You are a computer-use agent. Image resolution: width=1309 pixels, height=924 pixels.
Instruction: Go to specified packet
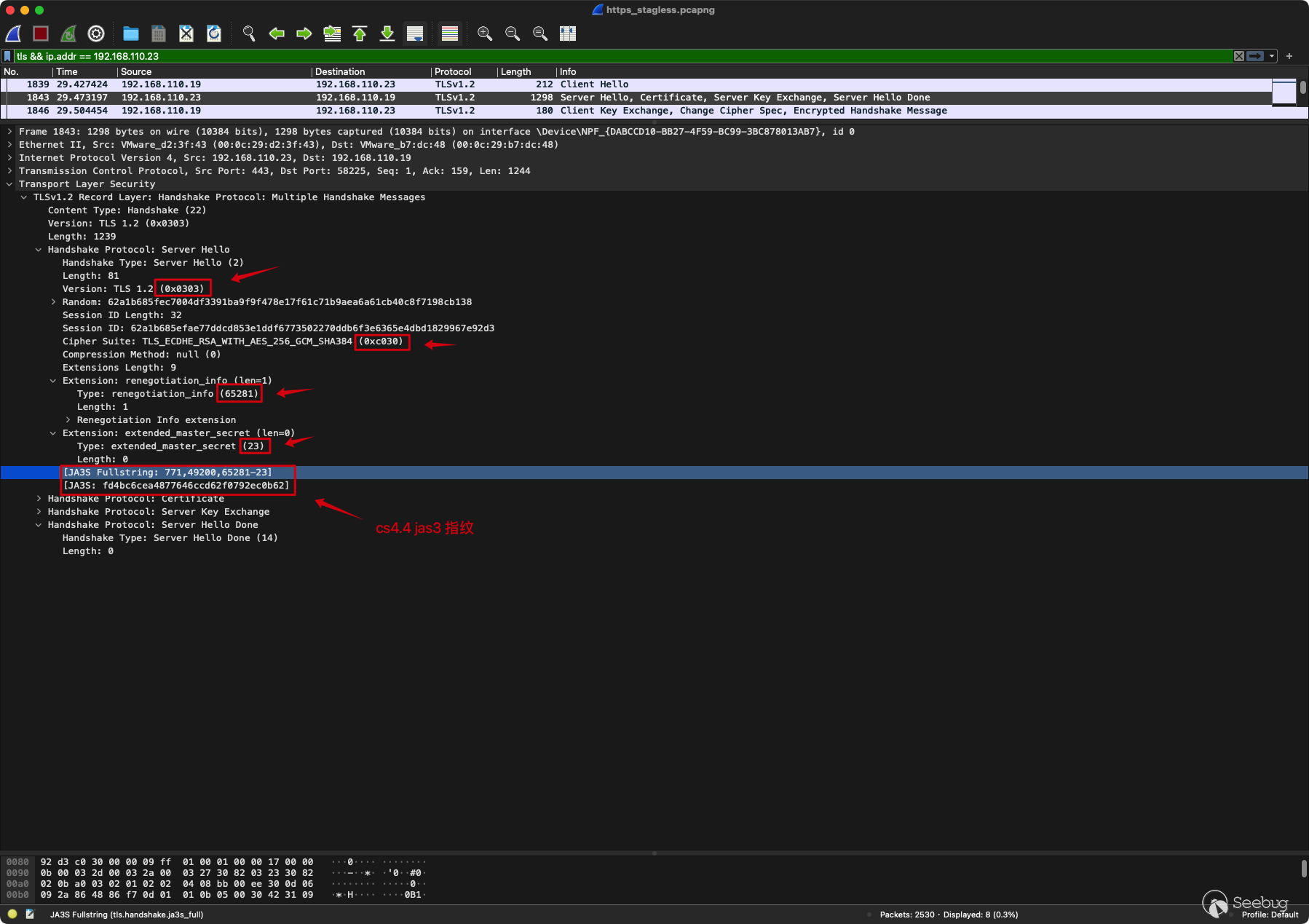tap(332, 33)
